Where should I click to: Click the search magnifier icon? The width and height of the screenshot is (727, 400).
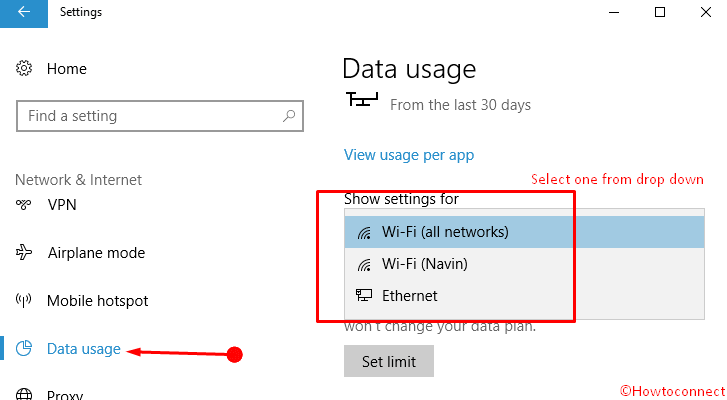(289, 115)
